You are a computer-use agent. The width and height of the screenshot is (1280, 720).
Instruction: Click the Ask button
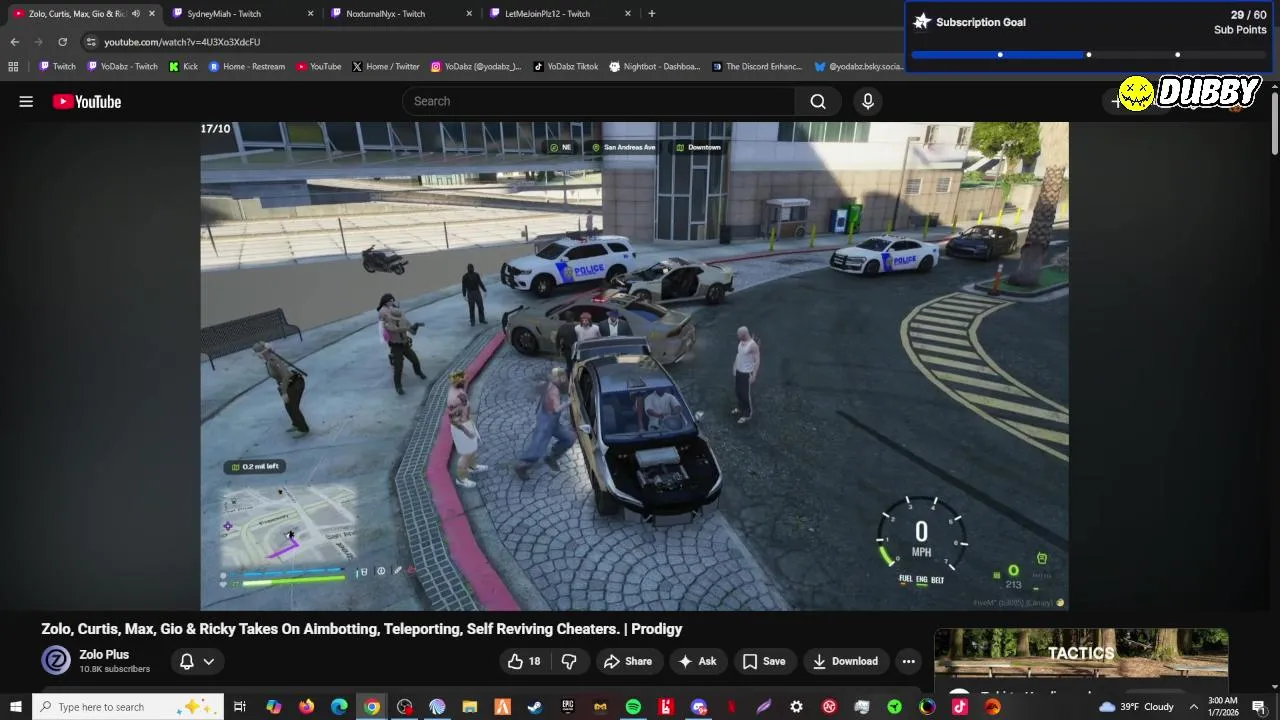pyautogui.click(x=697, y=661)
